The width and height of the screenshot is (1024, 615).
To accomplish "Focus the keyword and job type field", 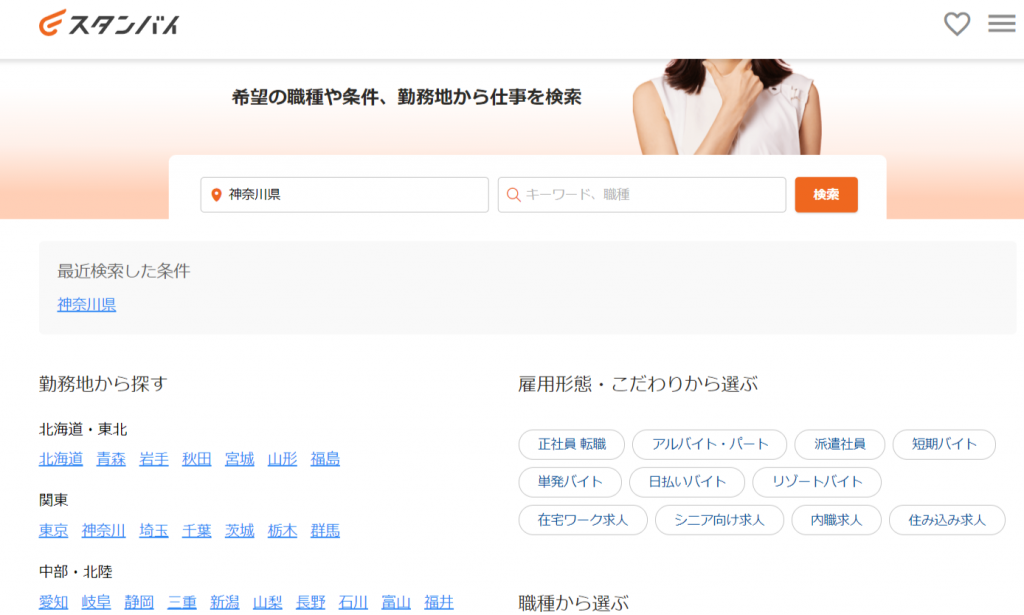I will (x=641, y=195).
